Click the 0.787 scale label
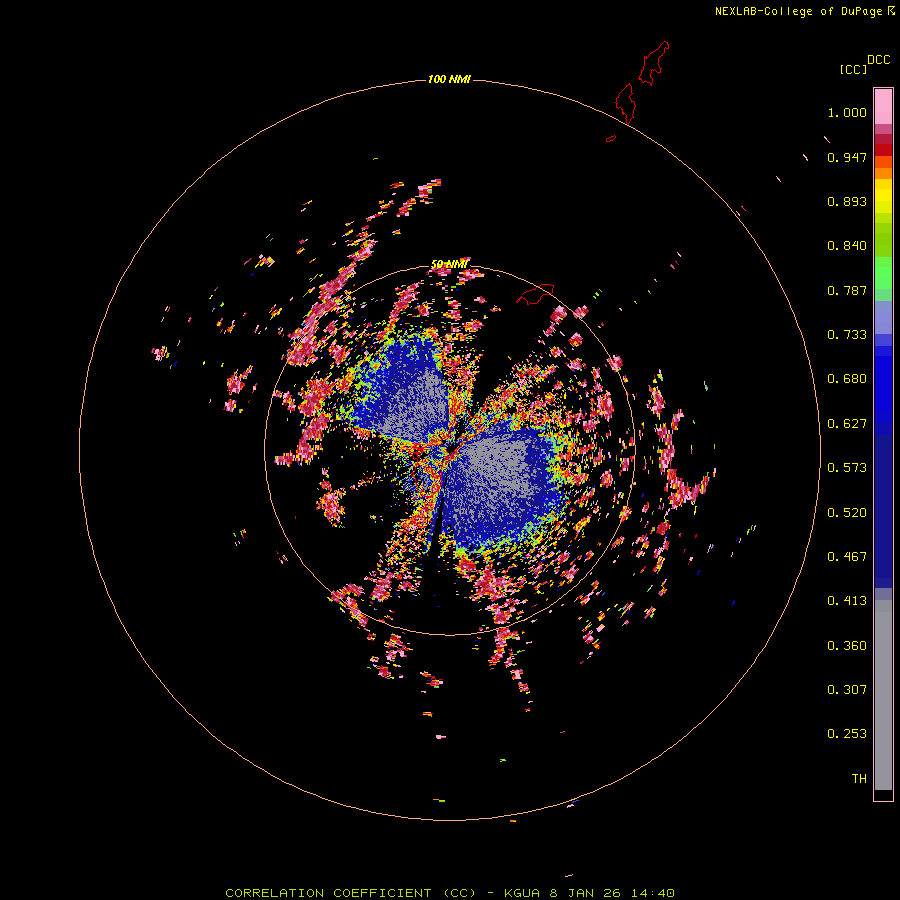Screen dimensions: 900x900 pos(847,290)
